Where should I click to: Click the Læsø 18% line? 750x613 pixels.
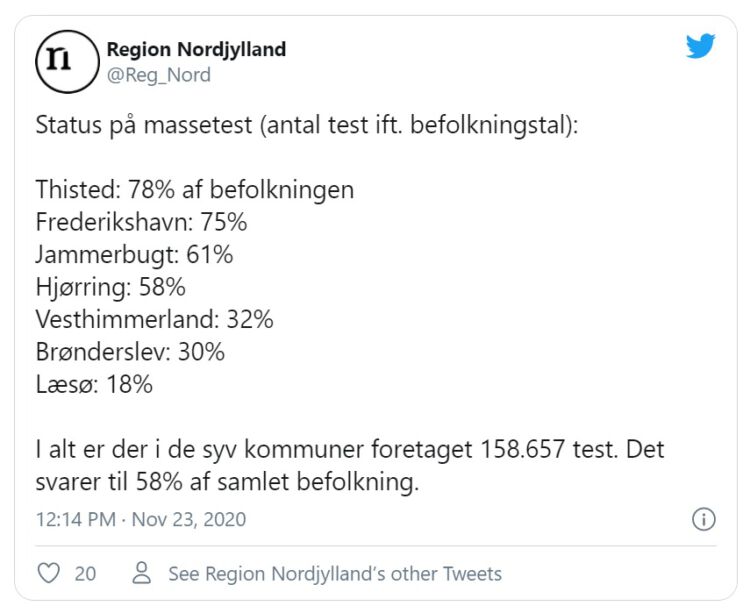pos(94,384)
